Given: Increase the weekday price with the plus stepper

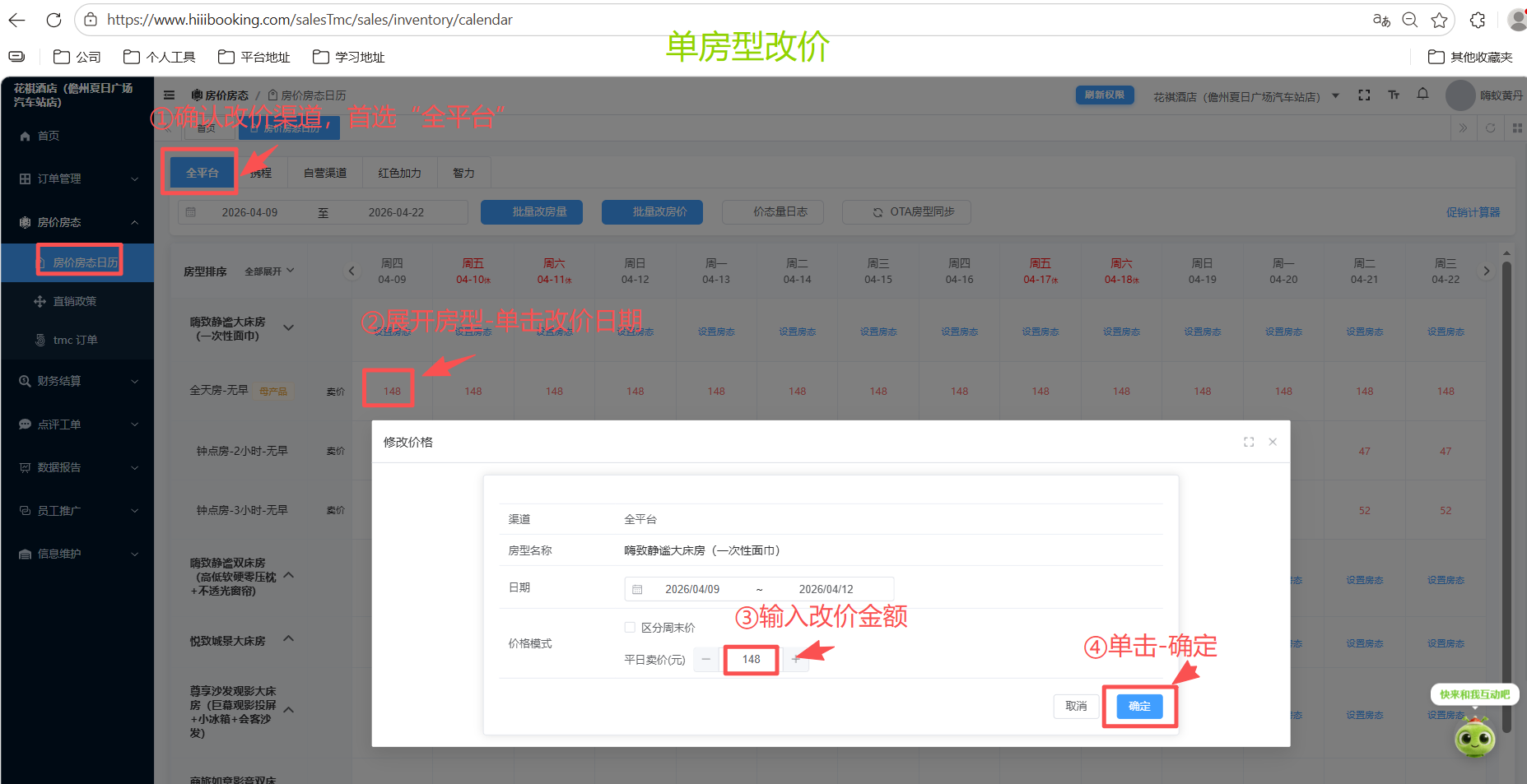Looking at the screenshot, I should [795, 659].
